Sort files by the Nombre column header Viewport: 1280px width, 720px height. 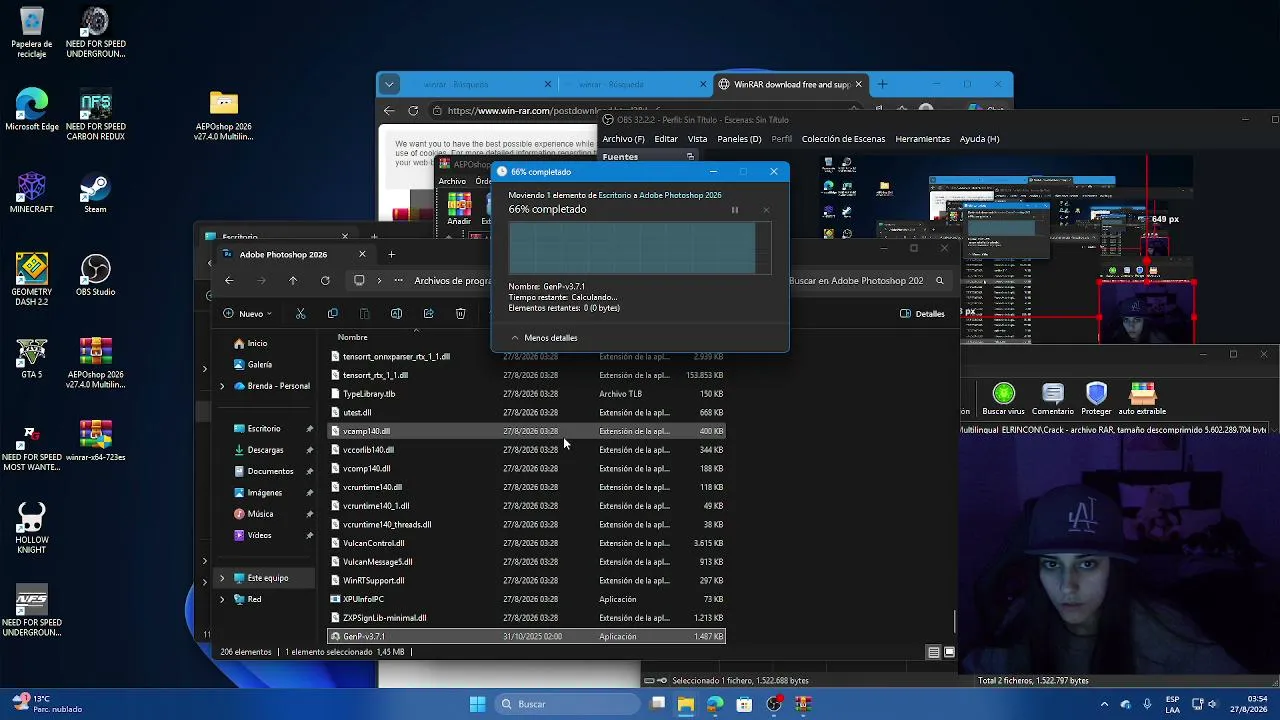tap(353, 338)
